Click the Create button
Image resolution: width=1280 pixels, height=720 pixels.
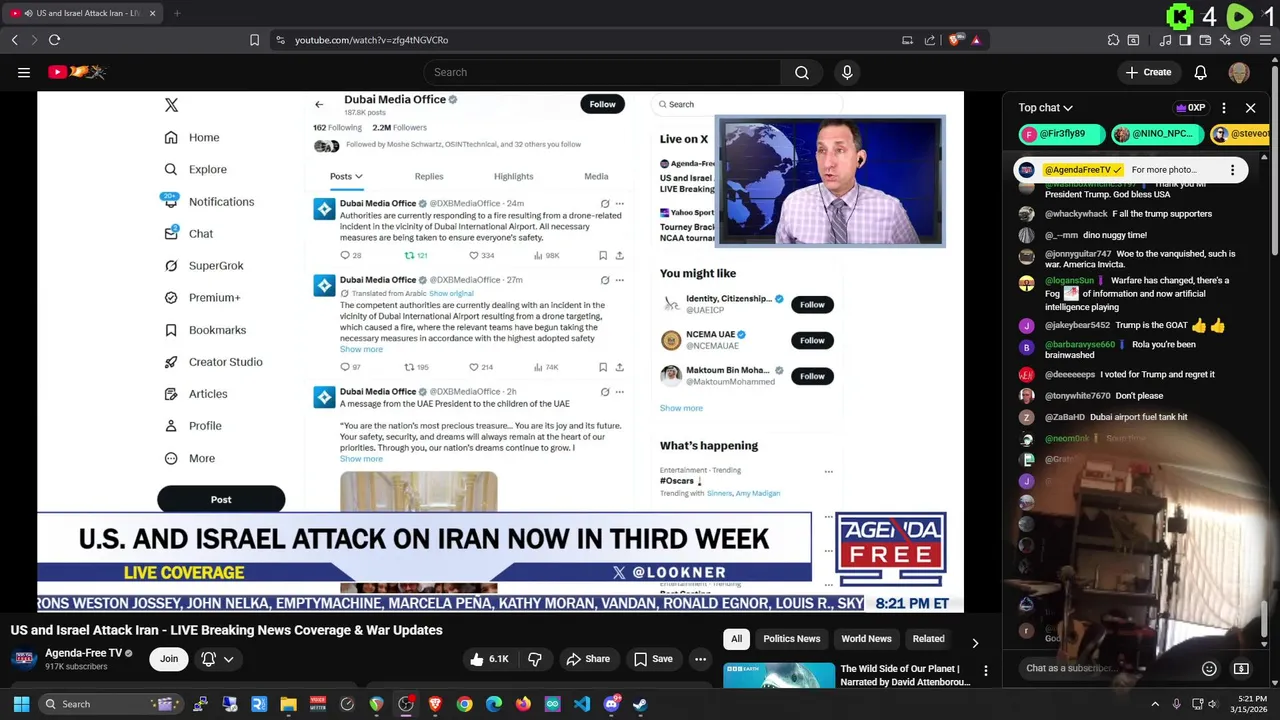pos(1148,72)
